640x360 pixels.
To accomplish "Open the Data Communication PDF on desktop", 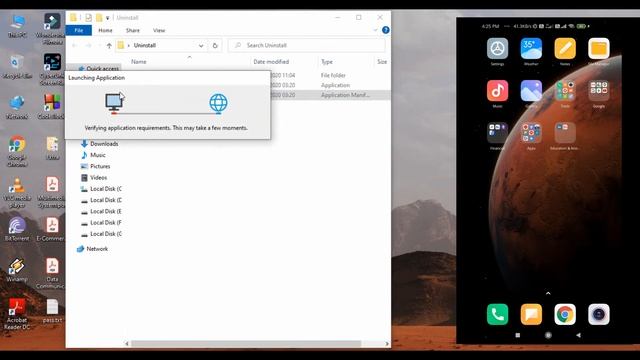I will (51, 273).
